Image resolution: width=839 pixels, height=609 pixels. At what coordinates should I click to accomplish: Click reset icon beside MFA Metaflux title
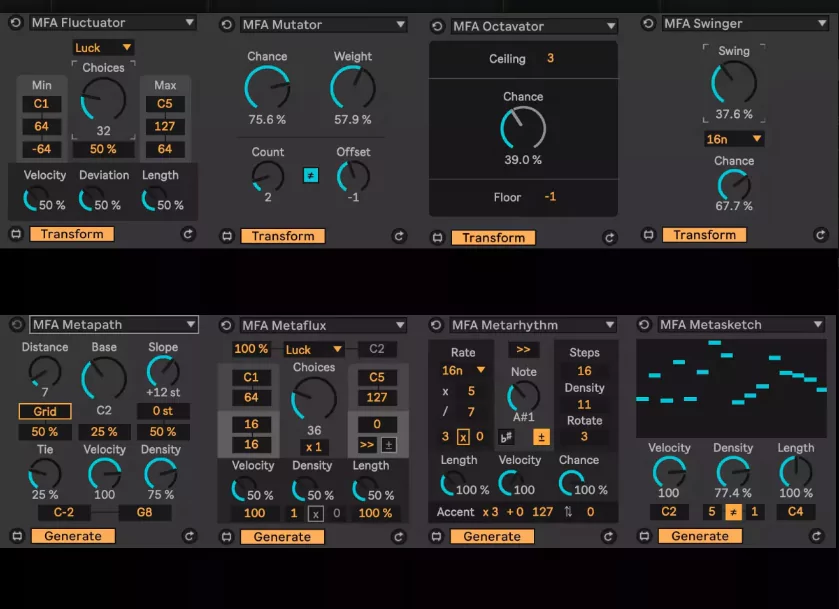pos(226,325)
